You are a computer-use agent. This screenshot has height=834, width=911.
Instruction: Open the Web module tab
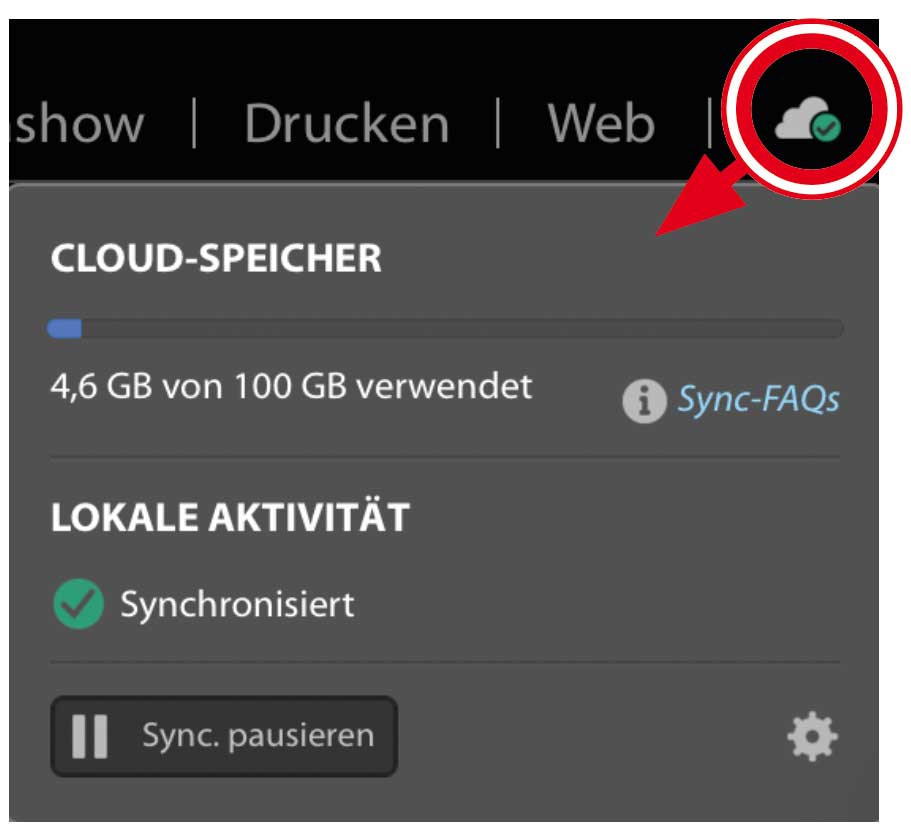601,124
